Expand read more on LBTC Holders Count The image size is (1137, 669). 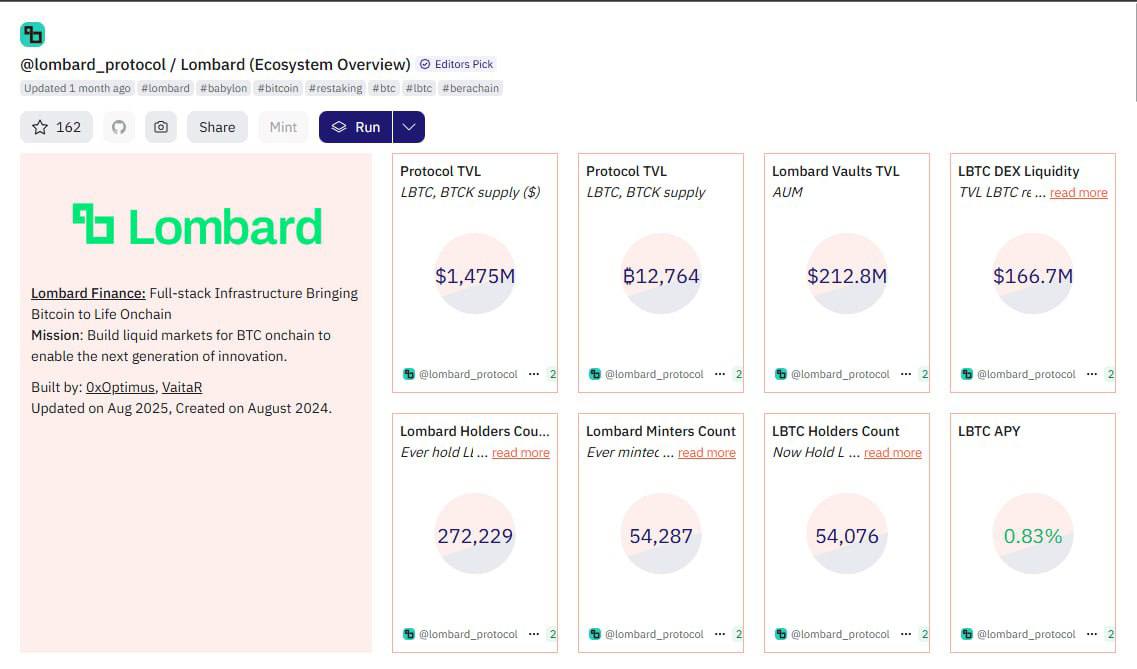pyautogui.click(x=892, y=453)
